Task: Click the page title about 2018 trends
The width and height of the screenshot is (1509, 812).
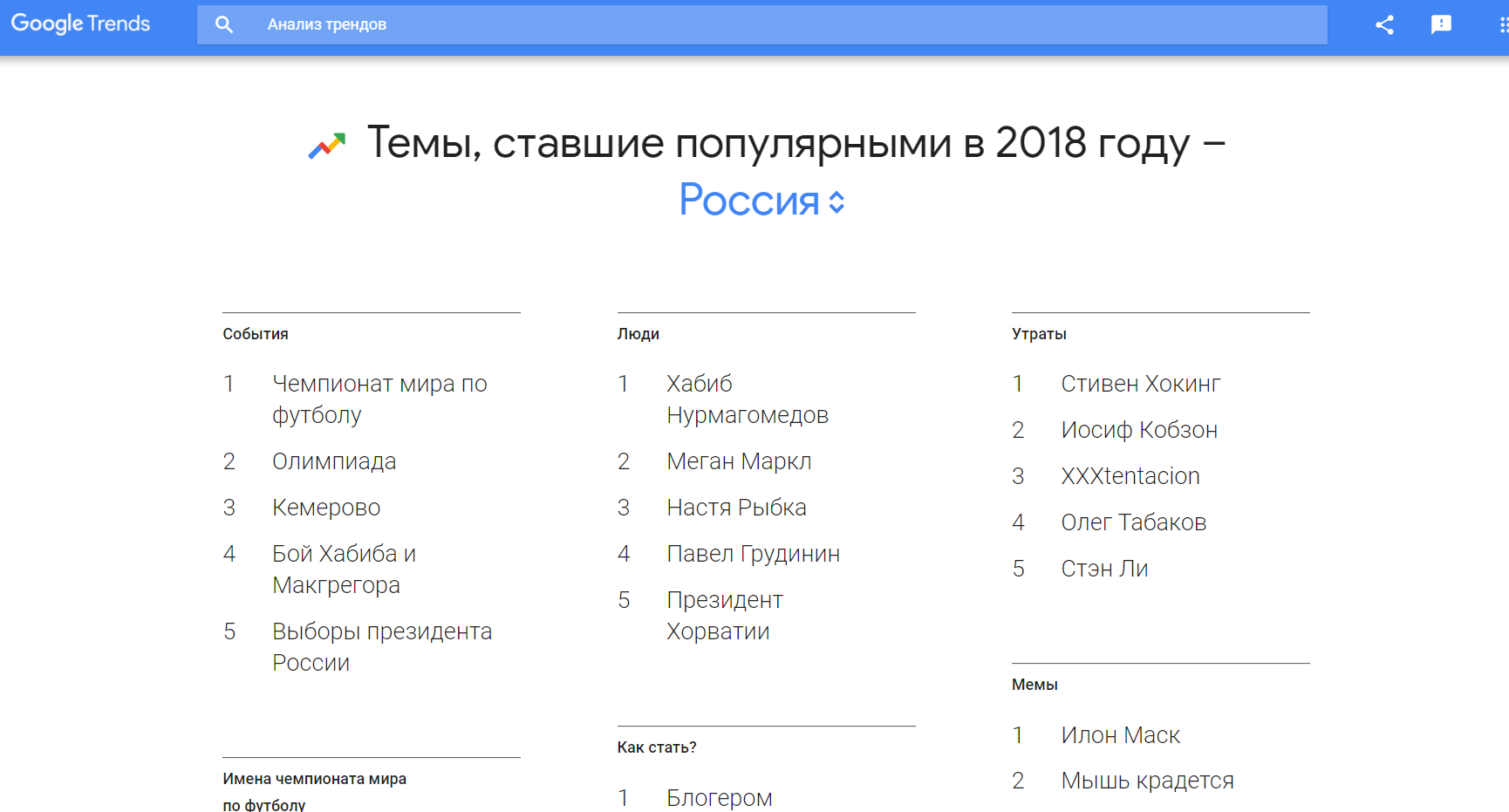Action: tap(796, 143)
